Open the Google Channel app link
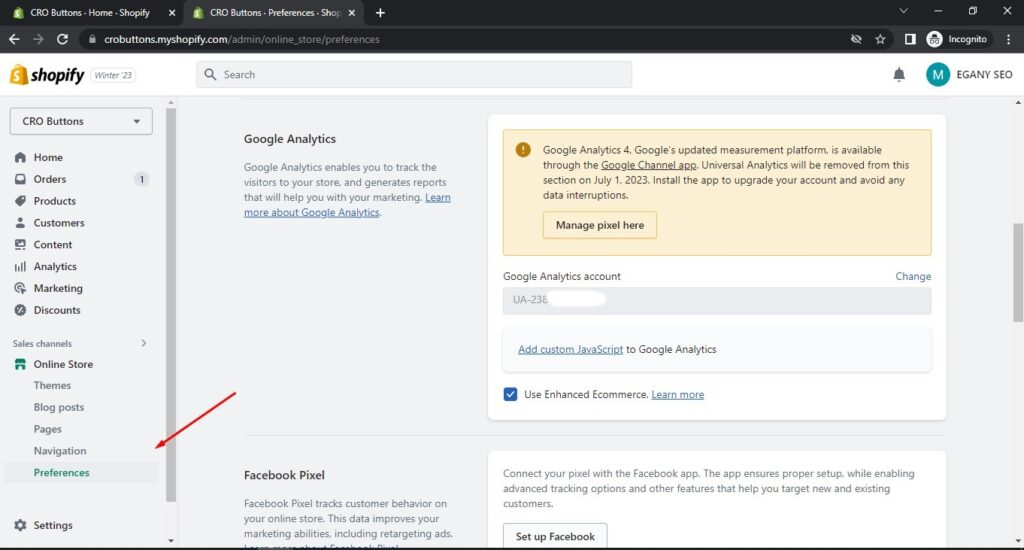This screenshot has width=1024, height=550. tap(648, 165)
